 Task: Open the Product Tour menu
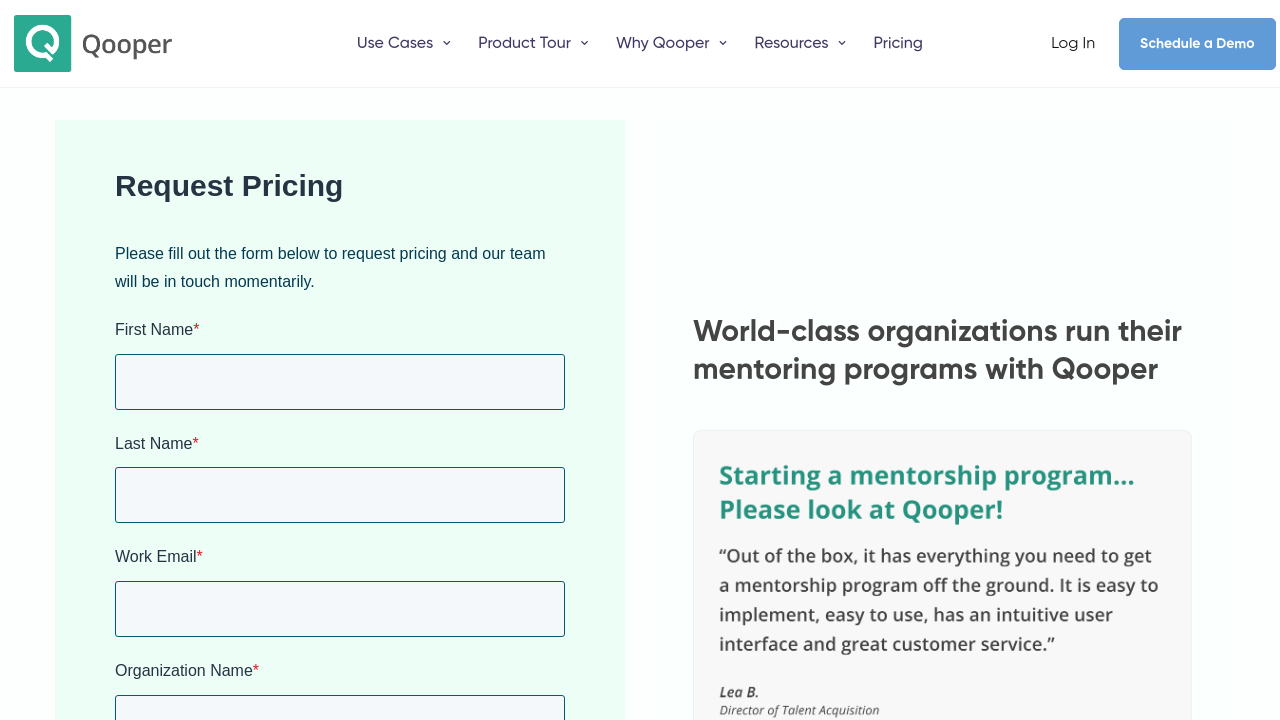point(524,44)
